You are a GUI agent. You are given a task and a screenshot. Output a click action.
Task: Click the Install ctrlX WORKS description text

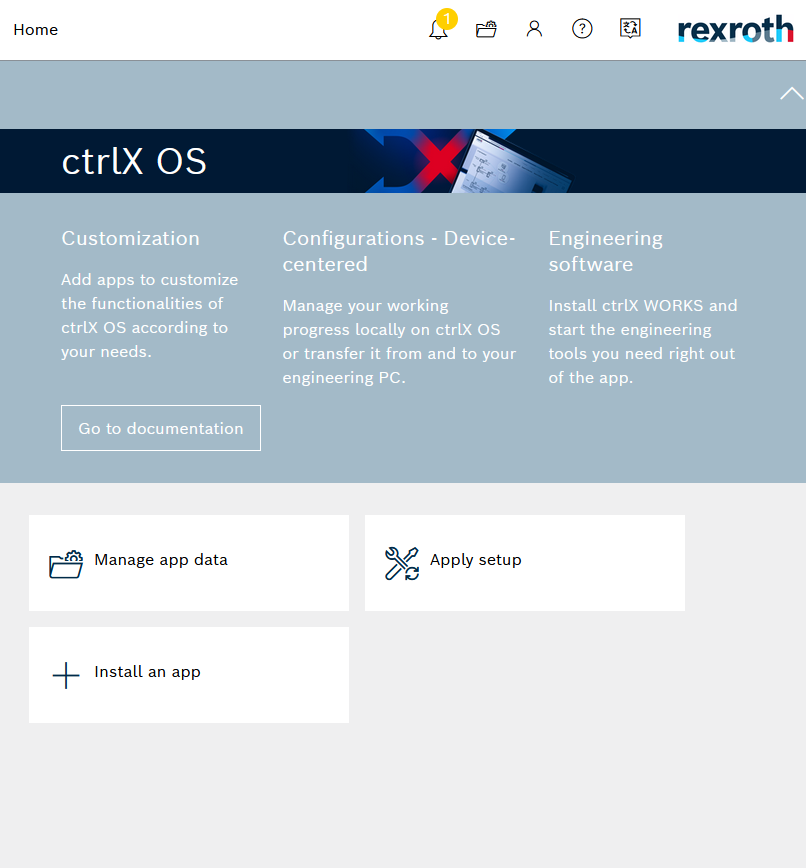(x=643, y=342)
